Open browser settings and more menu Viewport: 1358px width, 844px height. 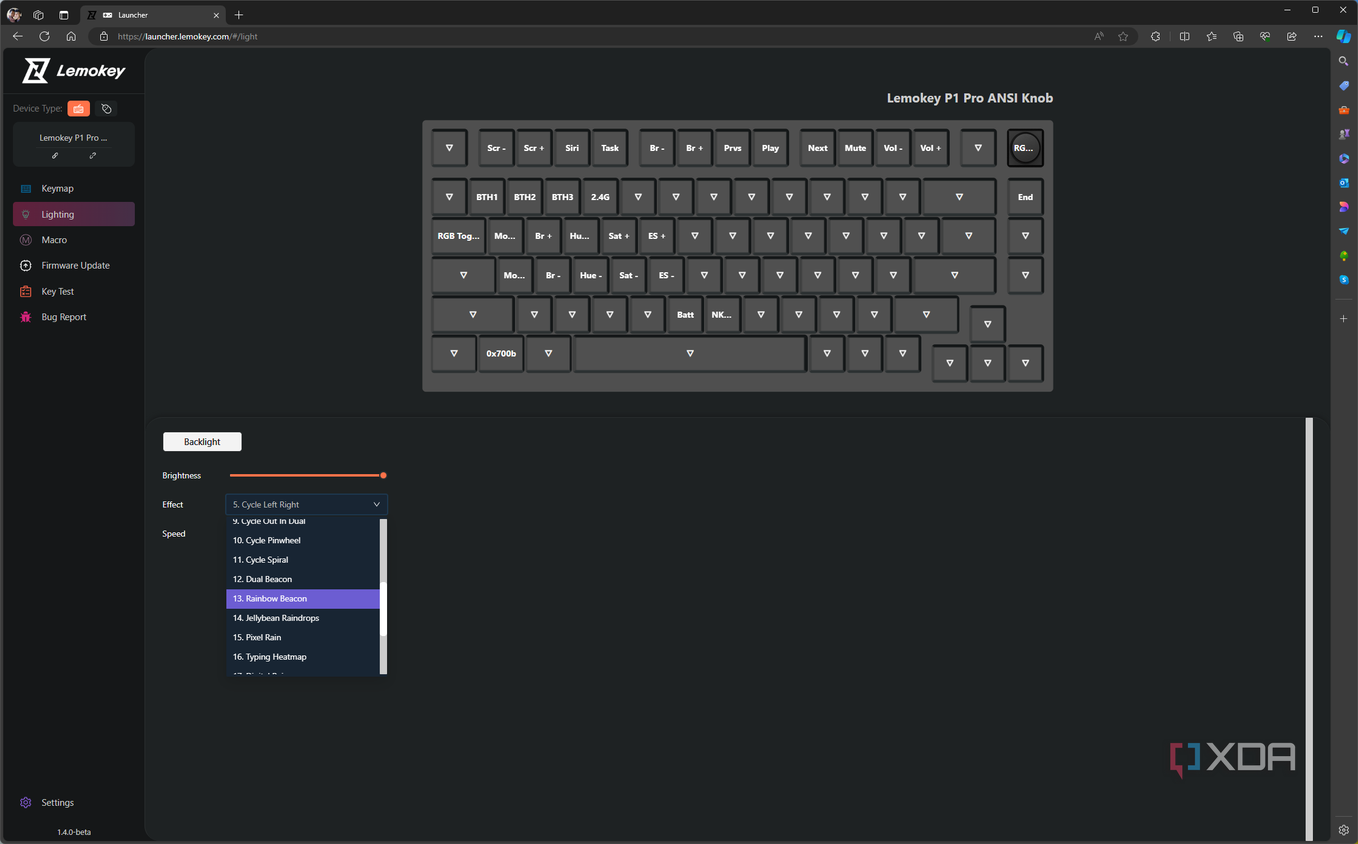(1318, 36)
